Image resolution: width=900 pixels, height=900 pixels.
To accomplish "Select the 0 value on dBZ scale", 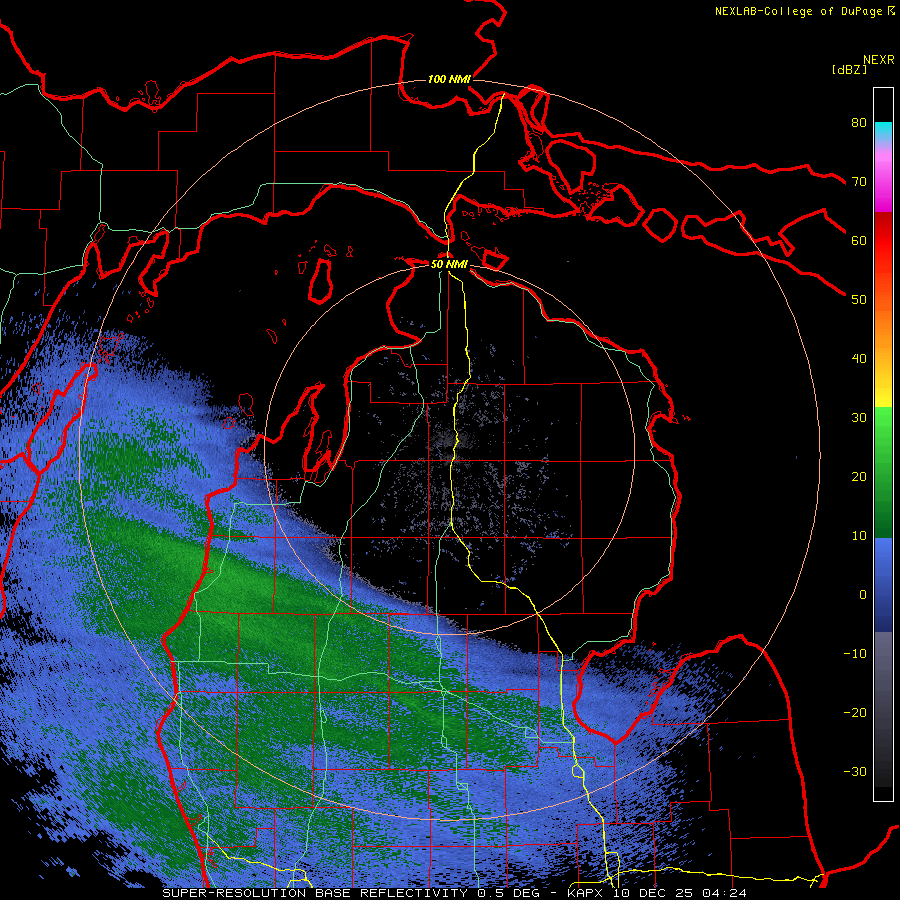I will (x=863, y=595).
